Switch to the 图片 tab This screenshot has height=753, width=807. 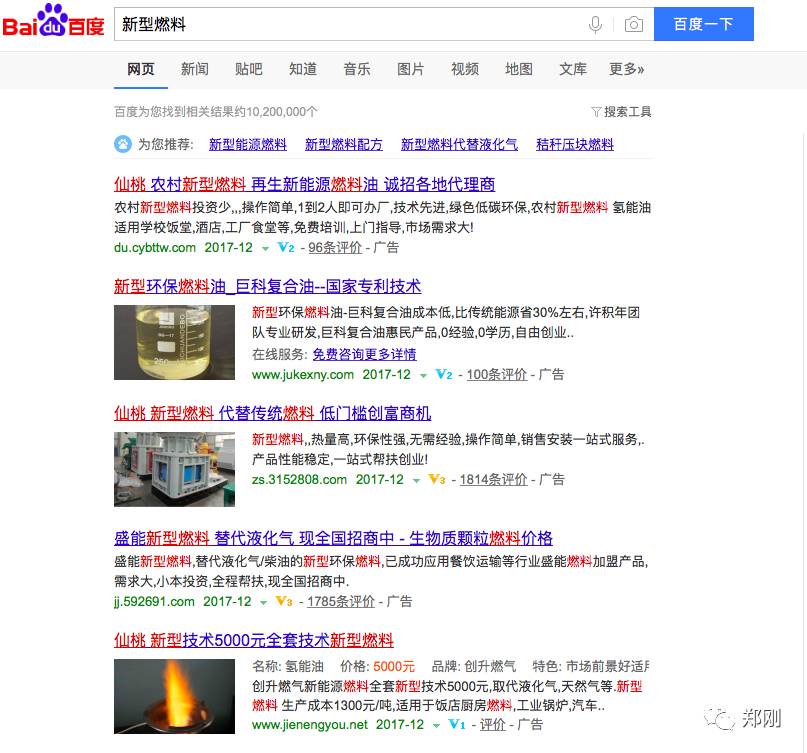point(411,69)
